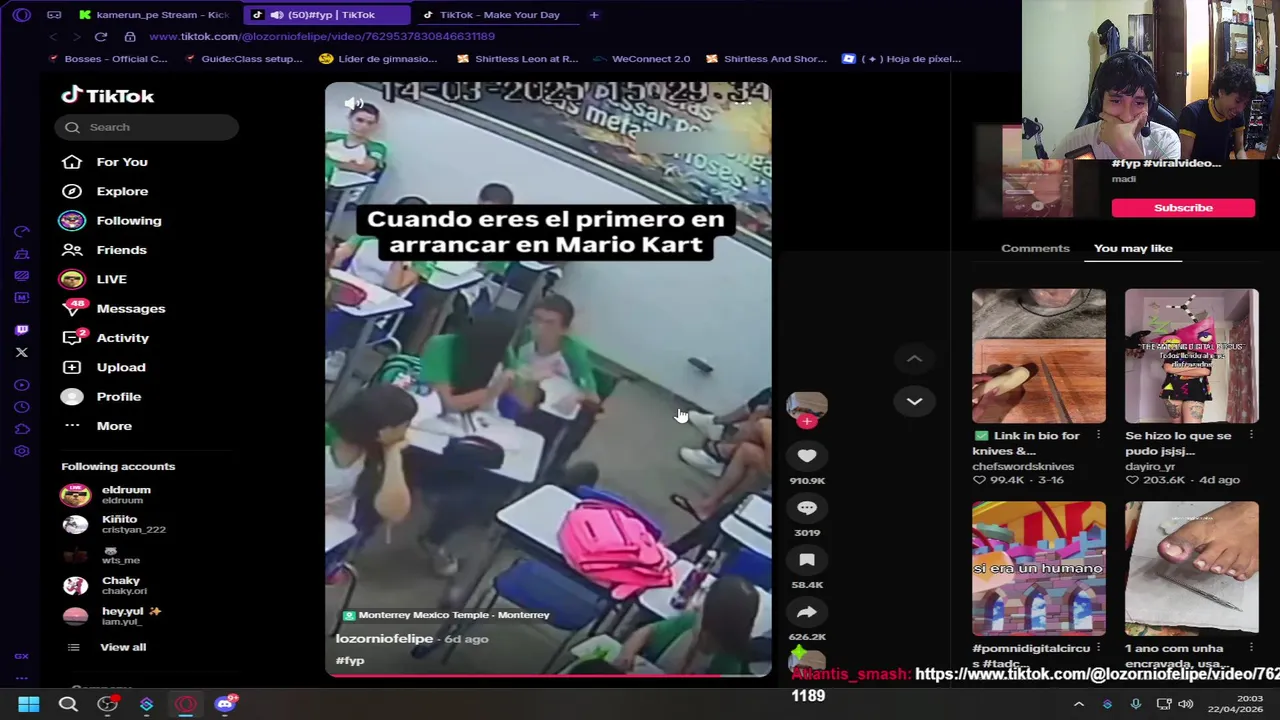Open options for '#pomnidigitalcircus' video
Image resolution: width=1280 pixels, height=720 pixels.
(x=1098, y=648)
